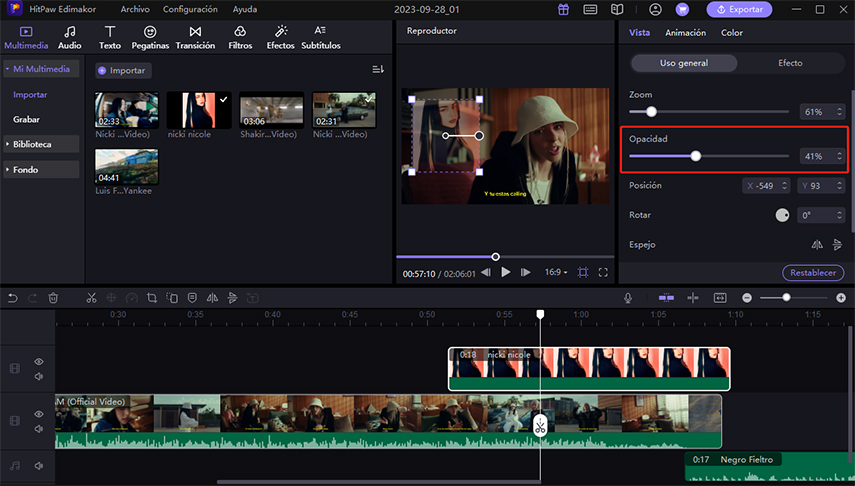Click the sort media list icon

(x=378, y=69)
